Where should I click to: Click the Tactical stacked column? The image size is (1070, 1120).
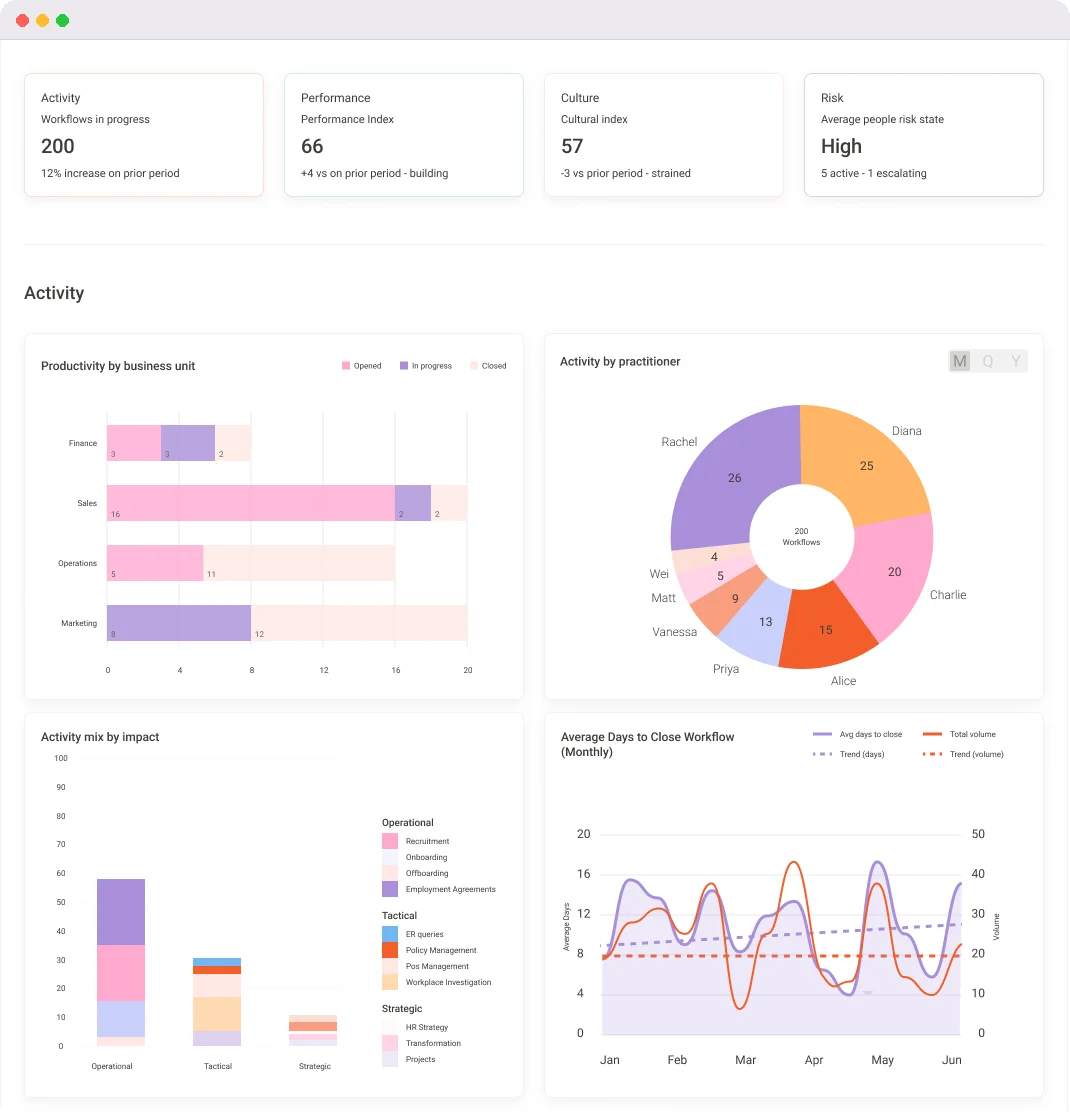pyautogui.click(x=217, y=1002)
